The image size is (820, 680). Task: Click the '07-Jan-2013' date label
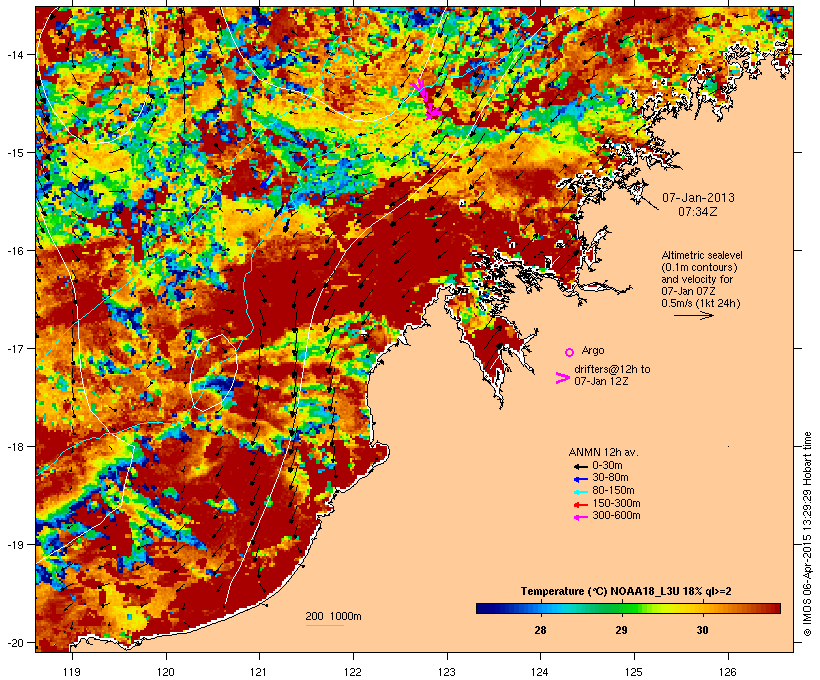[x=698, y=198]
